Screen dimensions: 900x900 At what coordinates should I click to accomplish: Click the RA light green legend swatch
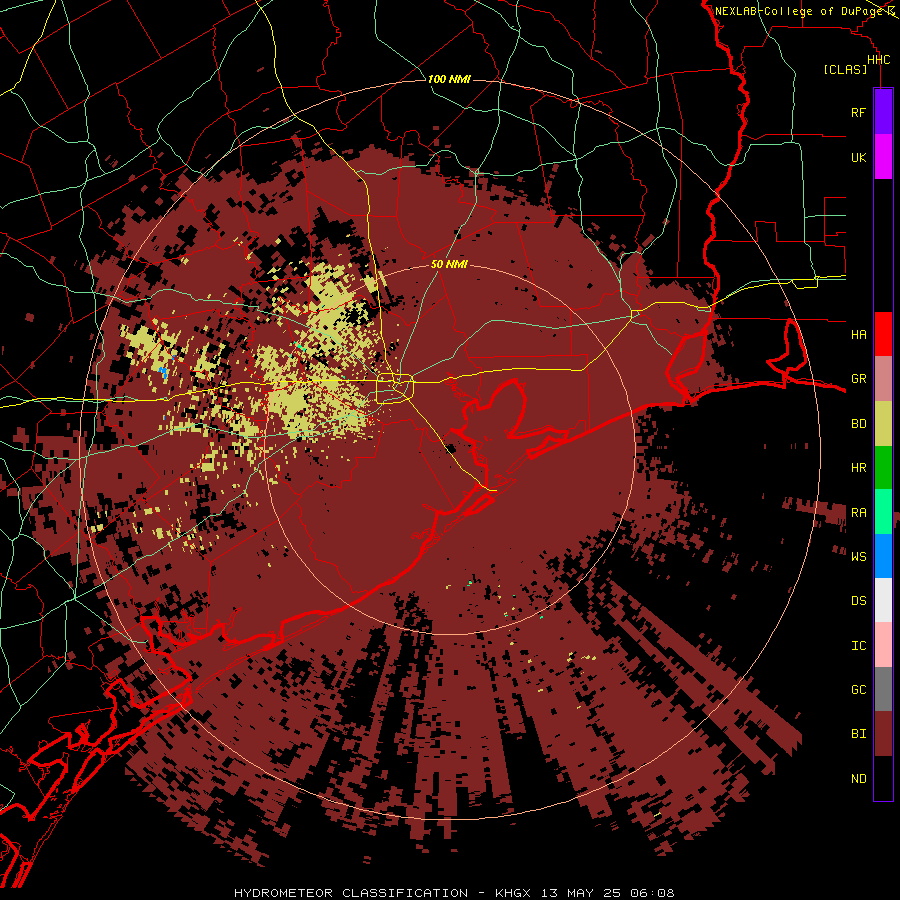point(883,512)
